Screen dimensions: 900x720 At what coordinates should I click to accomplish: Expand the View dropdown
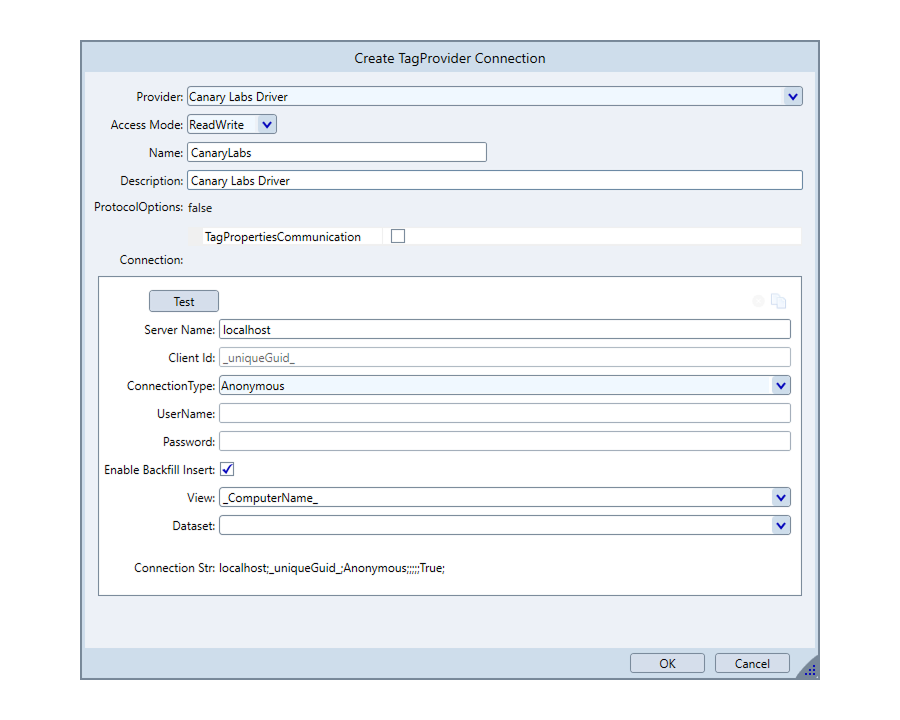(x=780, y=497)
